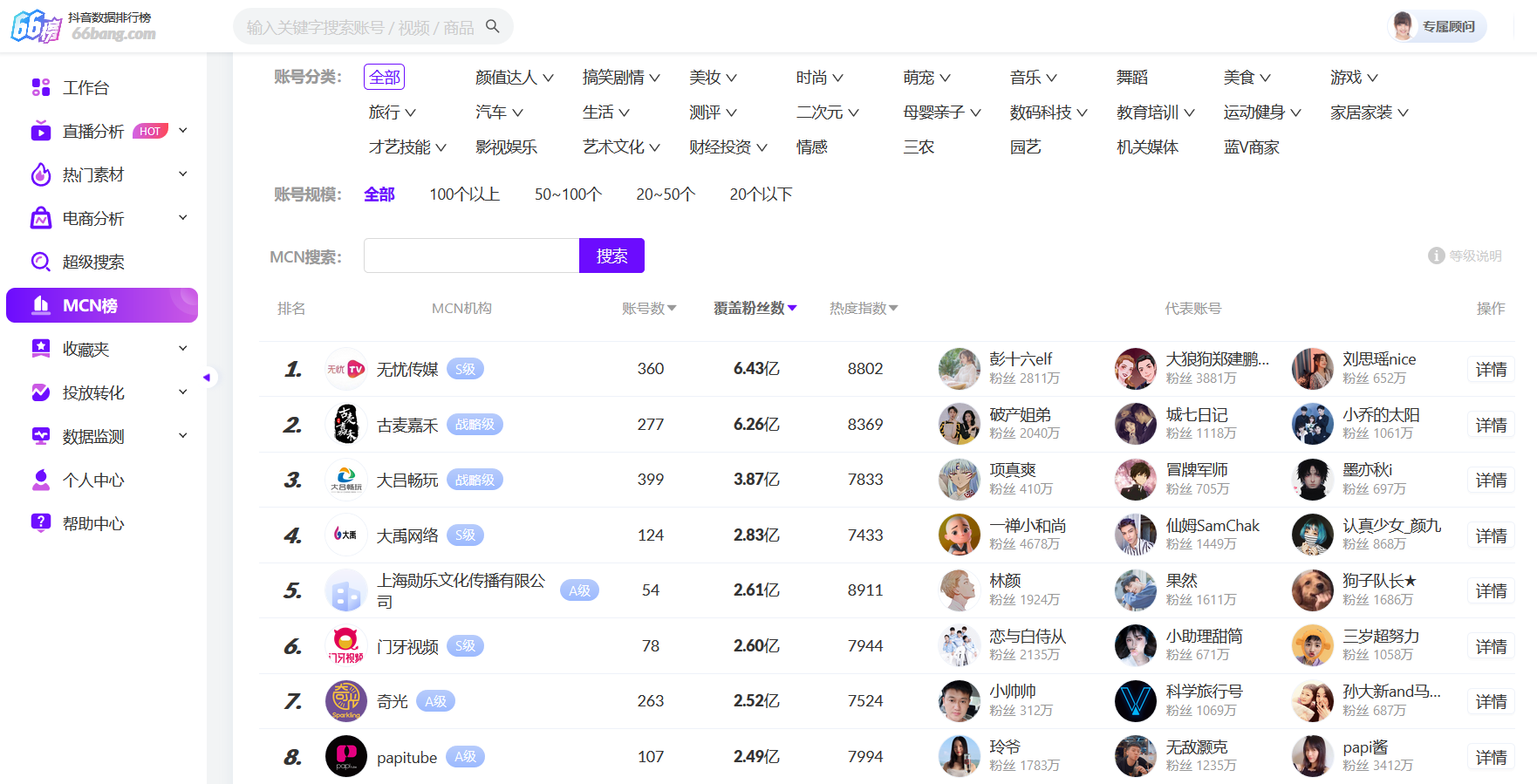Click the search magnifier icon
Image resolution: width=1537 pixels, height=784 pixels.
pos(493,26)
